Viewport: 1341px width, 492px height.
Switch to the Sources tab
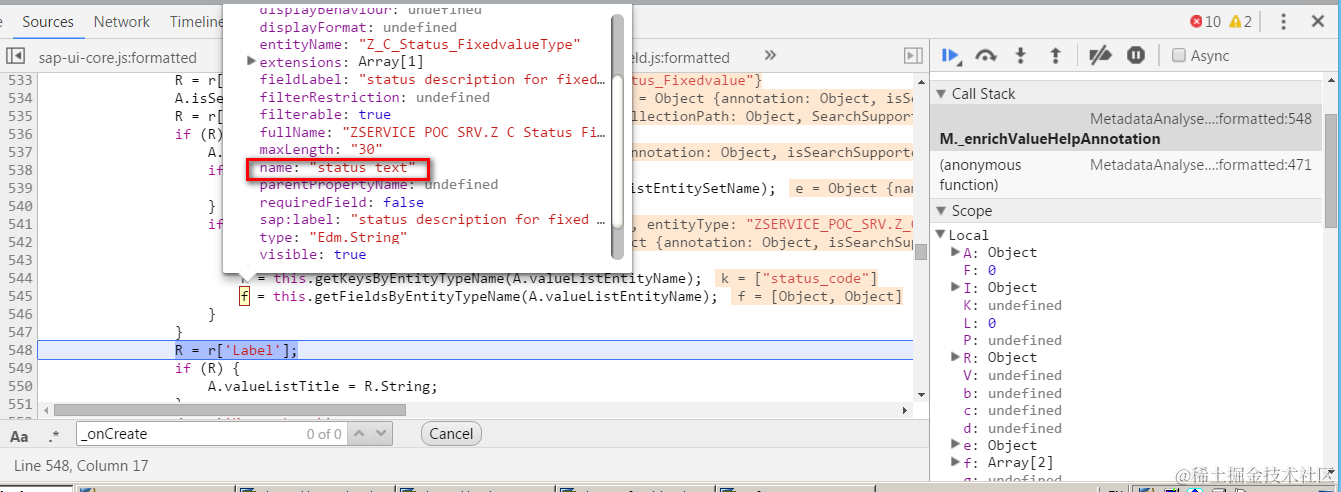(48, 21)
